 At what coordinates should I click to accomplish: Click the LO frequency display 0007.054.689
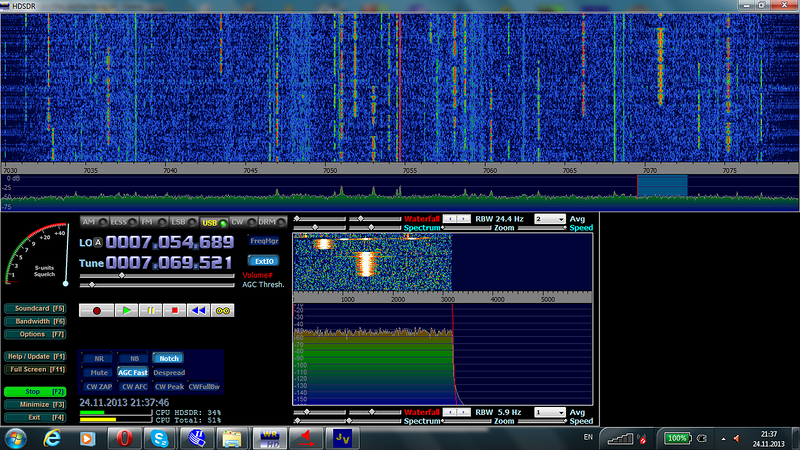(x=169, y=242)
